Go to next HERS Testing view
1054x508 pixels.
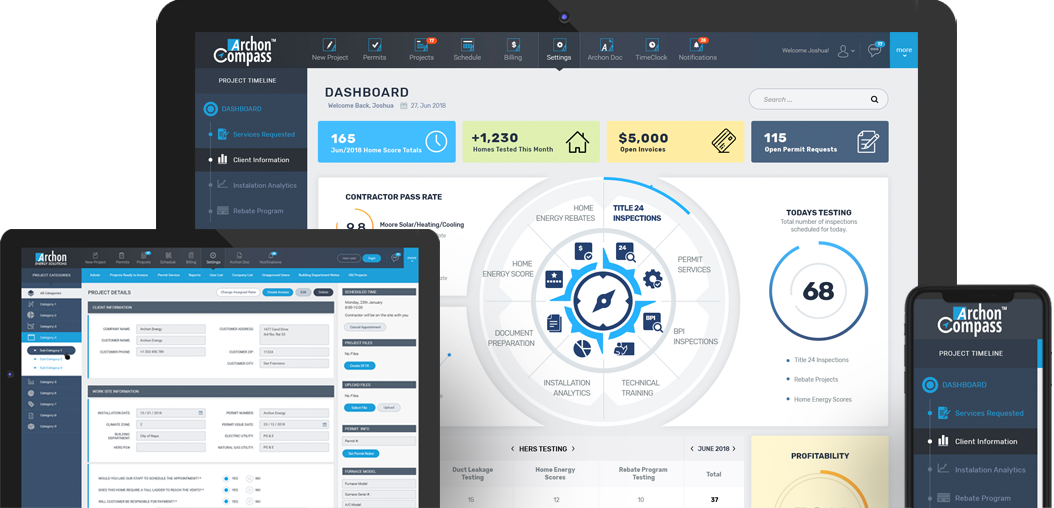click(573, 449)
